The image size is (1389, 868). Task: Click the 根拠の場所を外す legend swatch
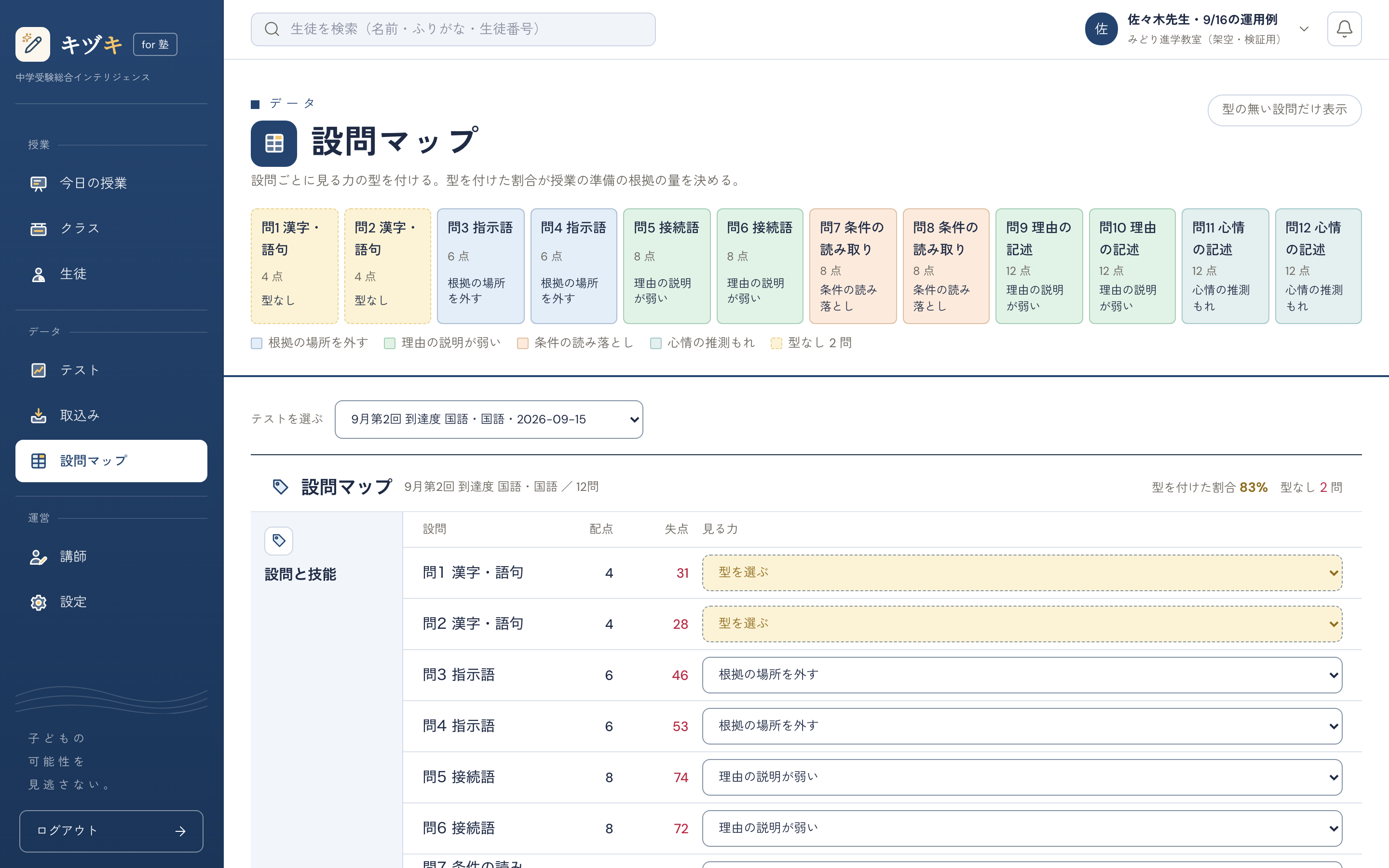coord(257,343)
